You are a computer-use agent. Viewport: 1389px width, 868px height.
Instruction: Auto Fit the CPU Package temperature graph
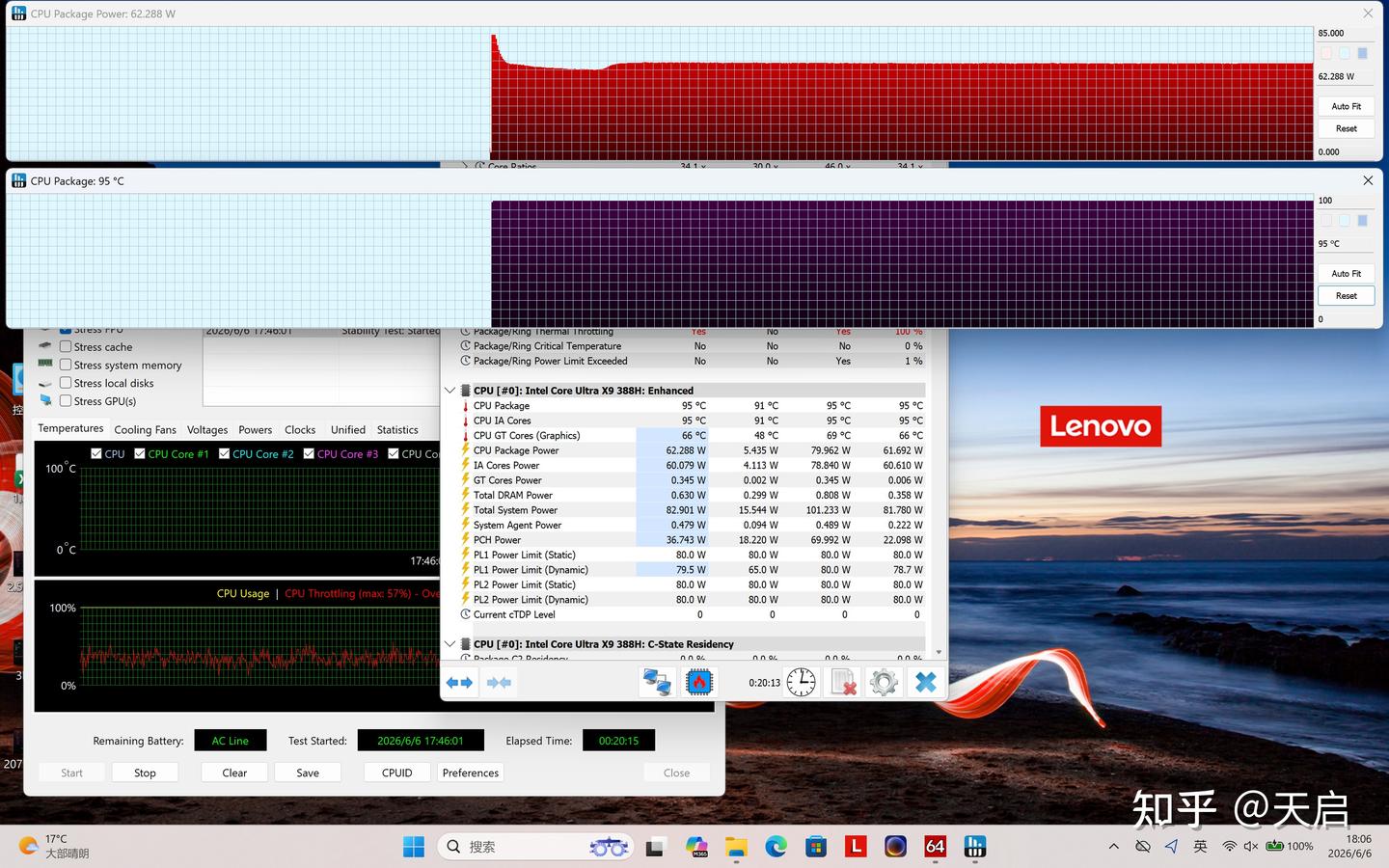pos(1347,274)
